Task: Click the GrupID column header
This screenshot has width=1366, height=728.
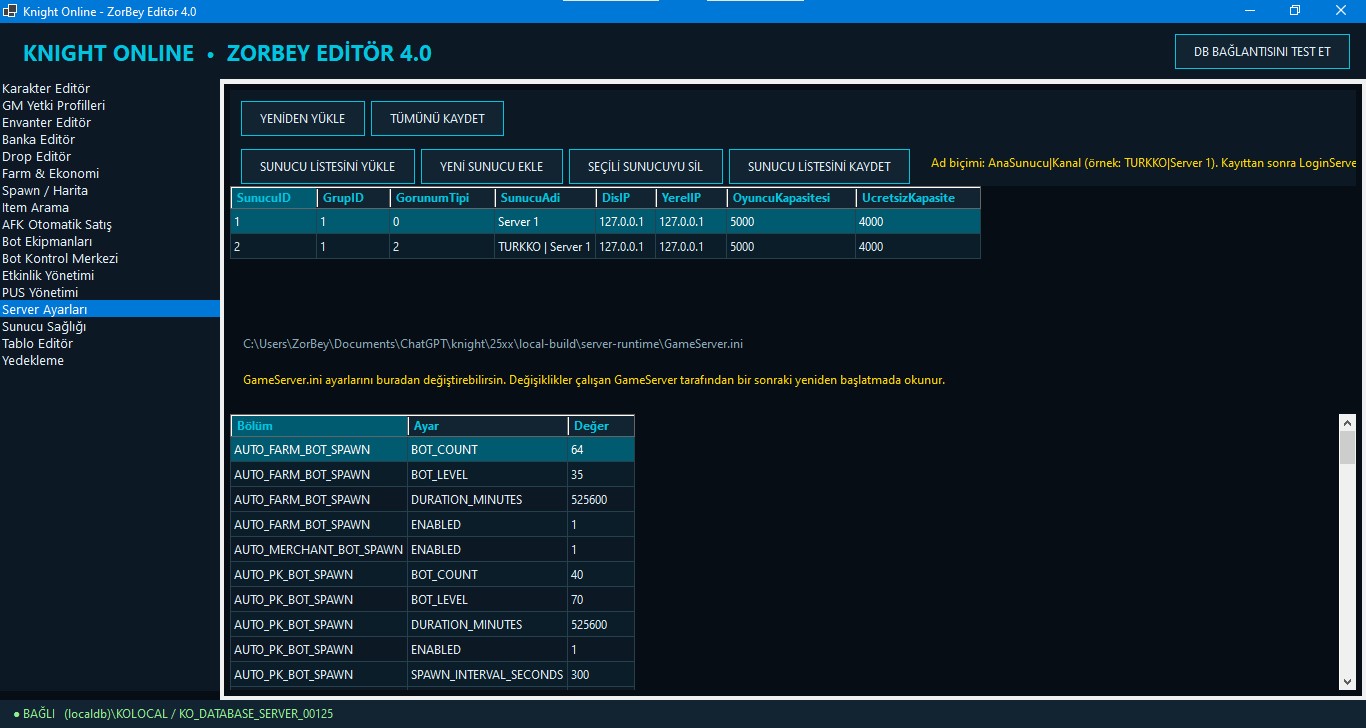Action: coord(353,198)
